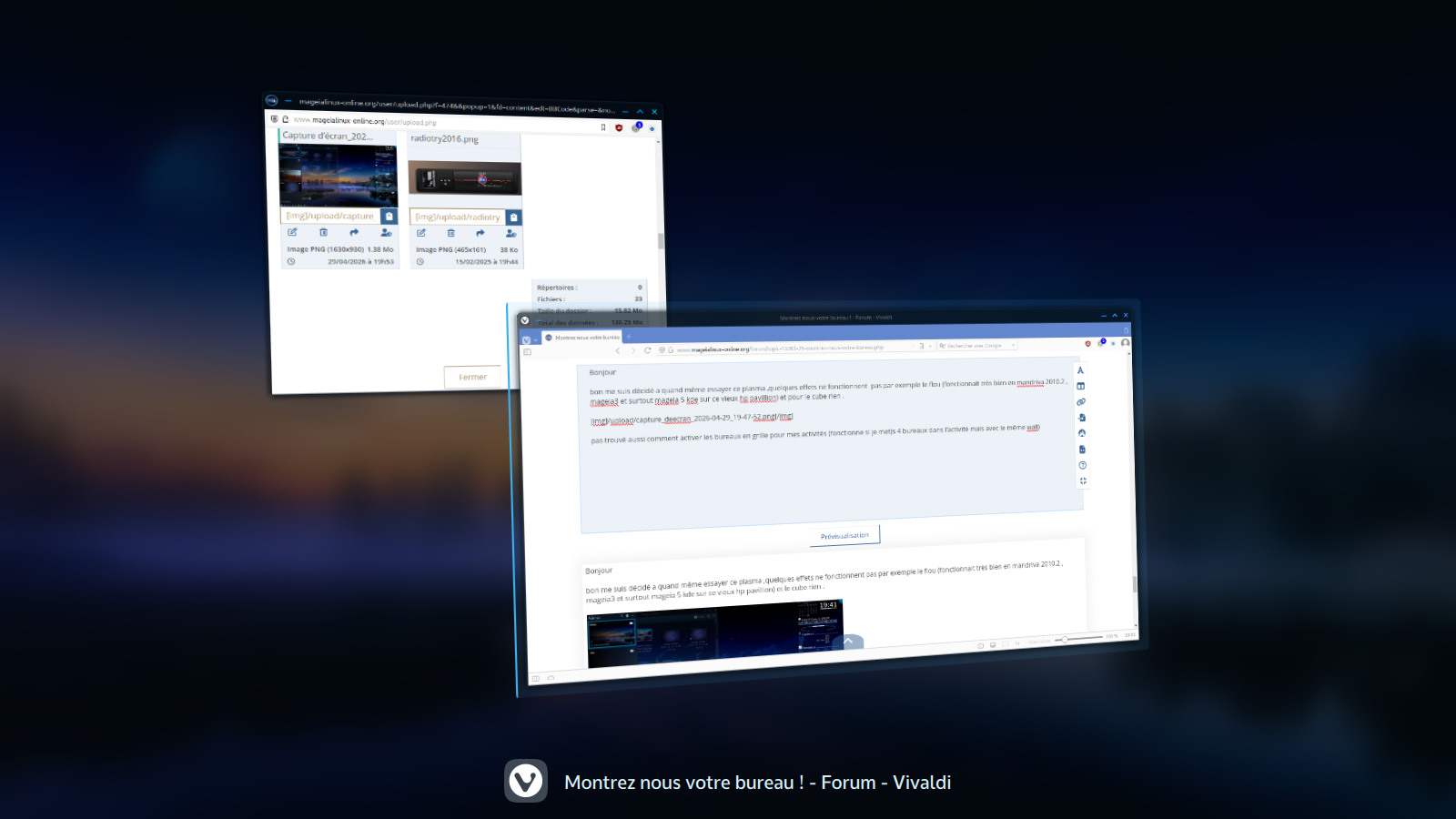This screenshot has height=819, width=1456.
Task: Delete the Capture d'écran file
Action: coord(323,232)
